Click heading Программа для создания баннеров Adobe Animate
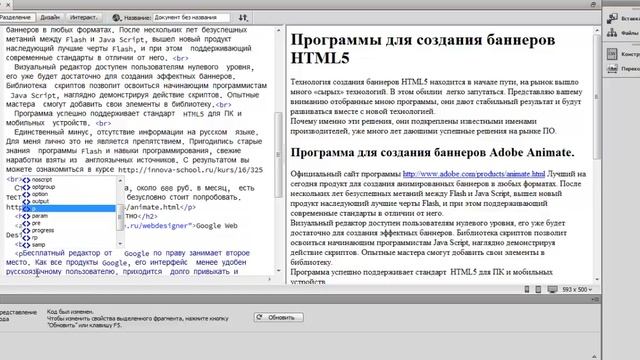The height and width of the screenshot is (360, 640). (x=432, y=152)
